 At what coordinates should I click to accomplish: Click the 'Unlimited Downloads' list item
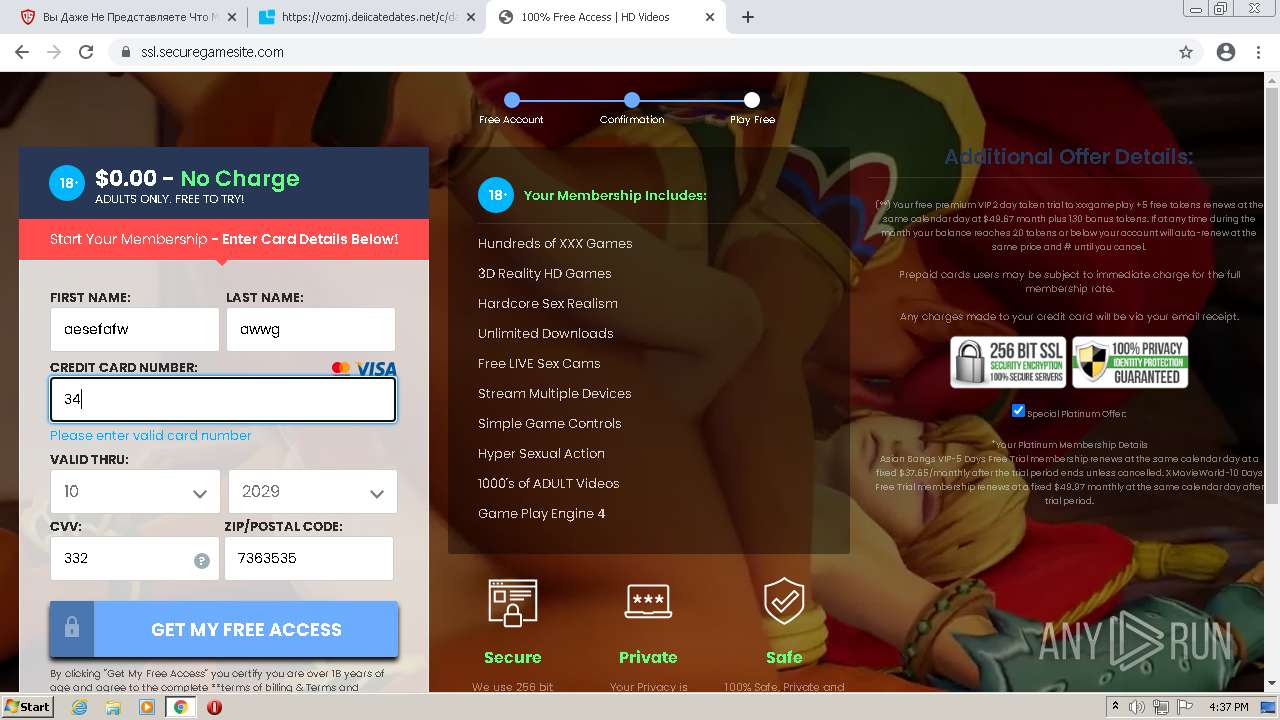546,333
